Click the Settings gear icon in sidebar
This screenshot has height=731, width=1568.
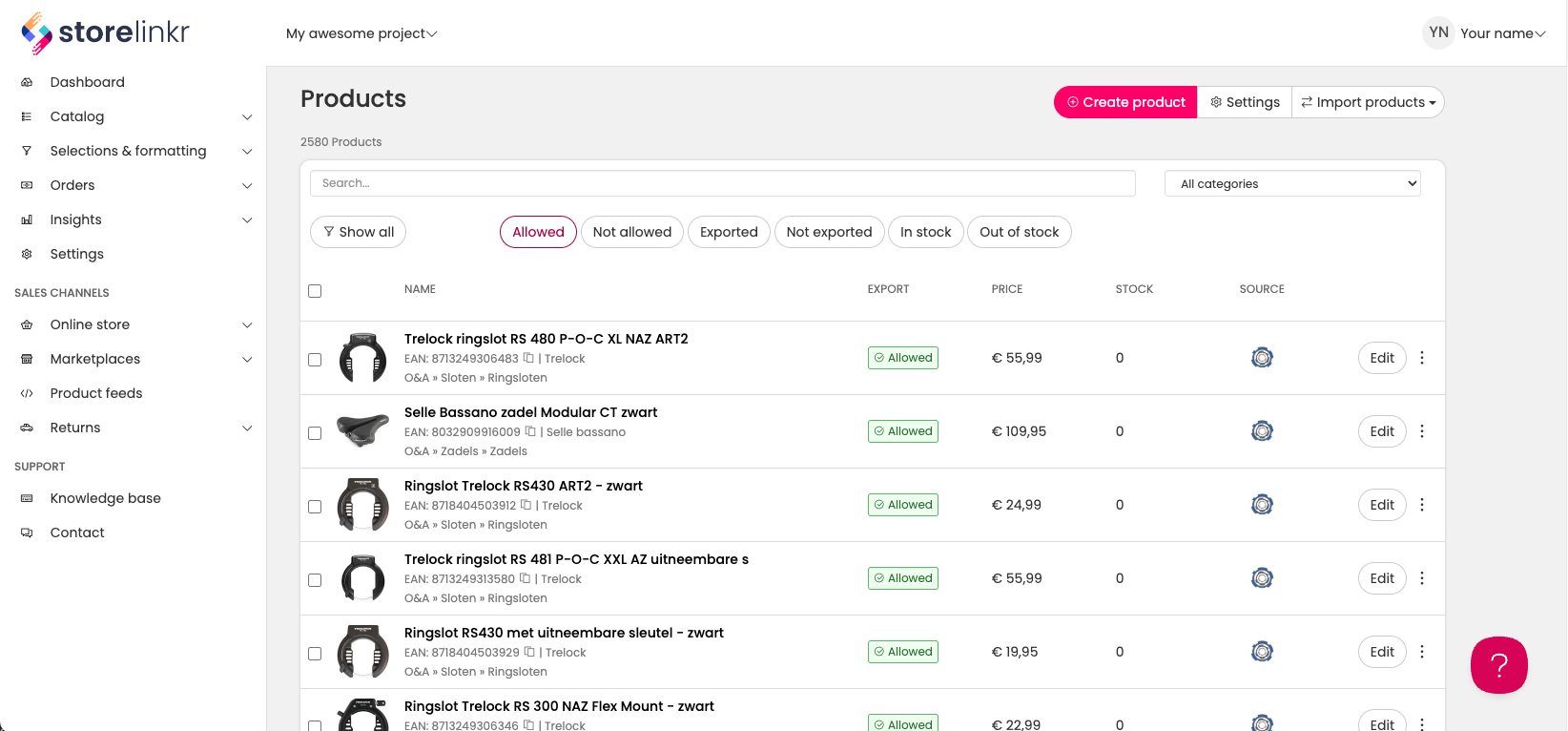click(27, 254)
